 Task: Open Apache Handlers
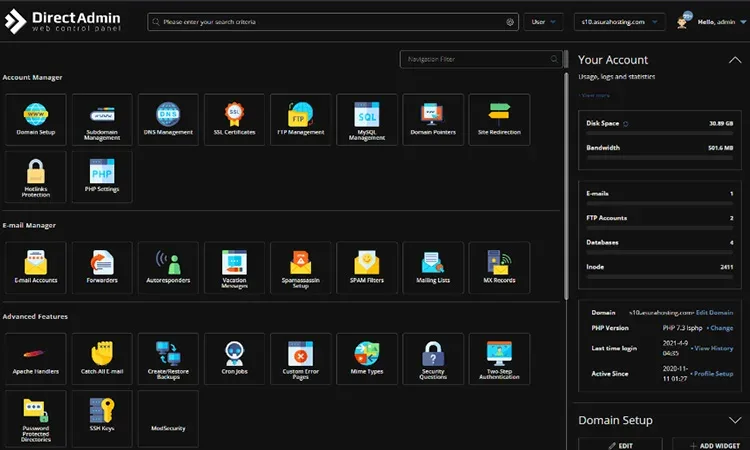36,359
